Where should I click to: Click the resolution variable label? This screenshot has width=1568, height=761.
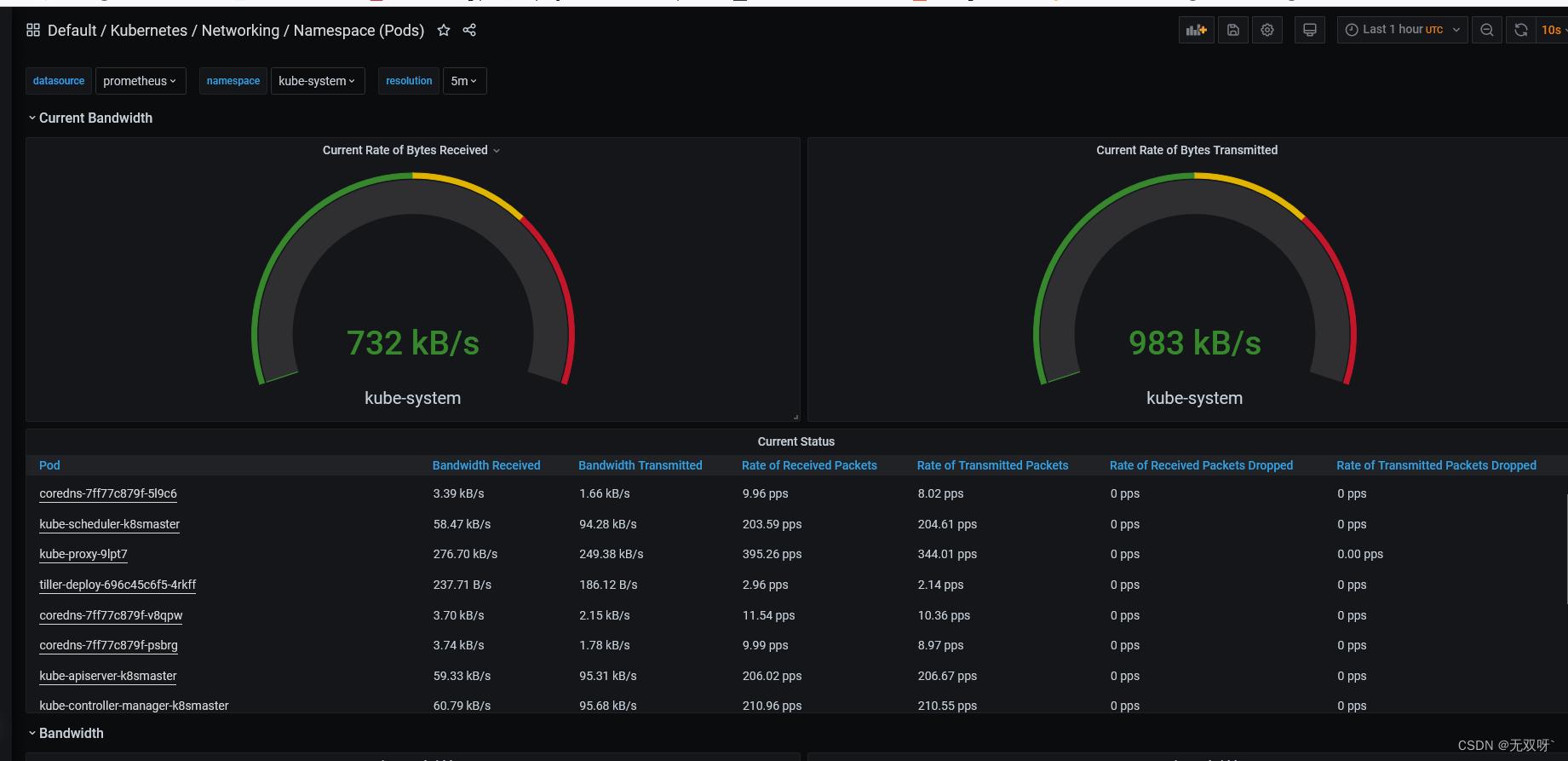click(409, 81)
